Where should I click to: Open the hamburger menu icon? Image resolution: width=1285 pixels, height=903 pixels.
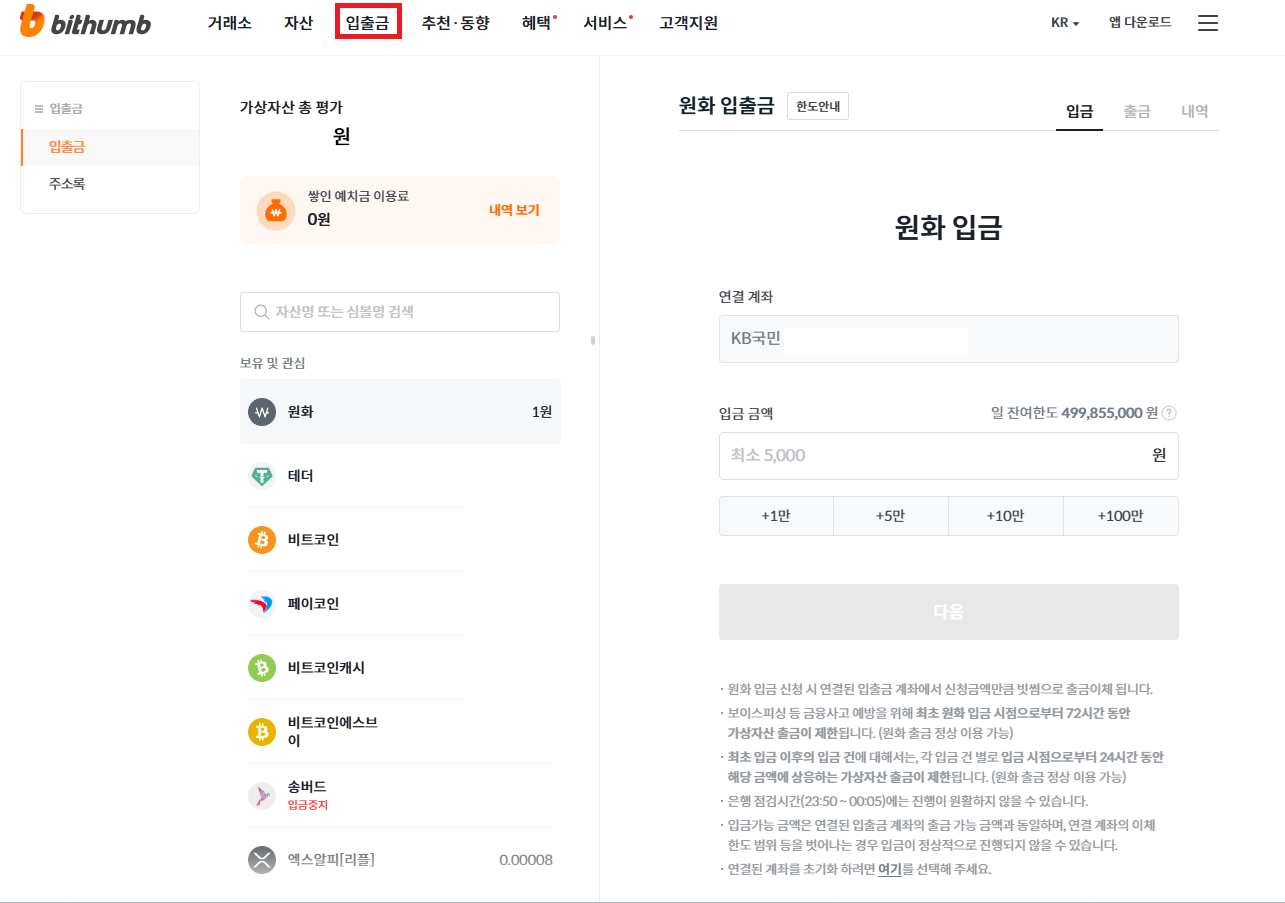pyautogui.click(x=1208, y=23)
